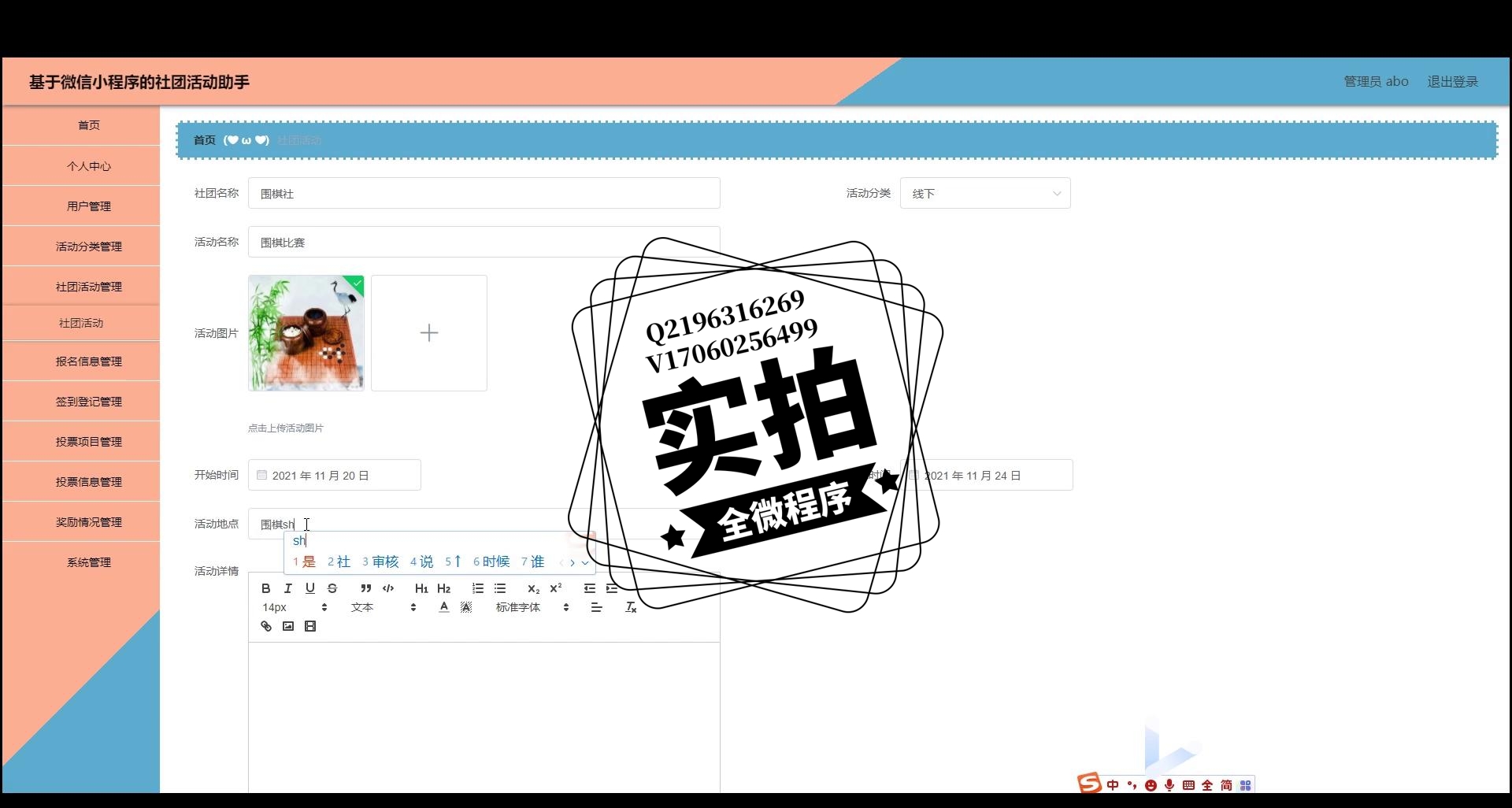
Task: Toggle italic formatting in the editor
Action: (288, 588)
